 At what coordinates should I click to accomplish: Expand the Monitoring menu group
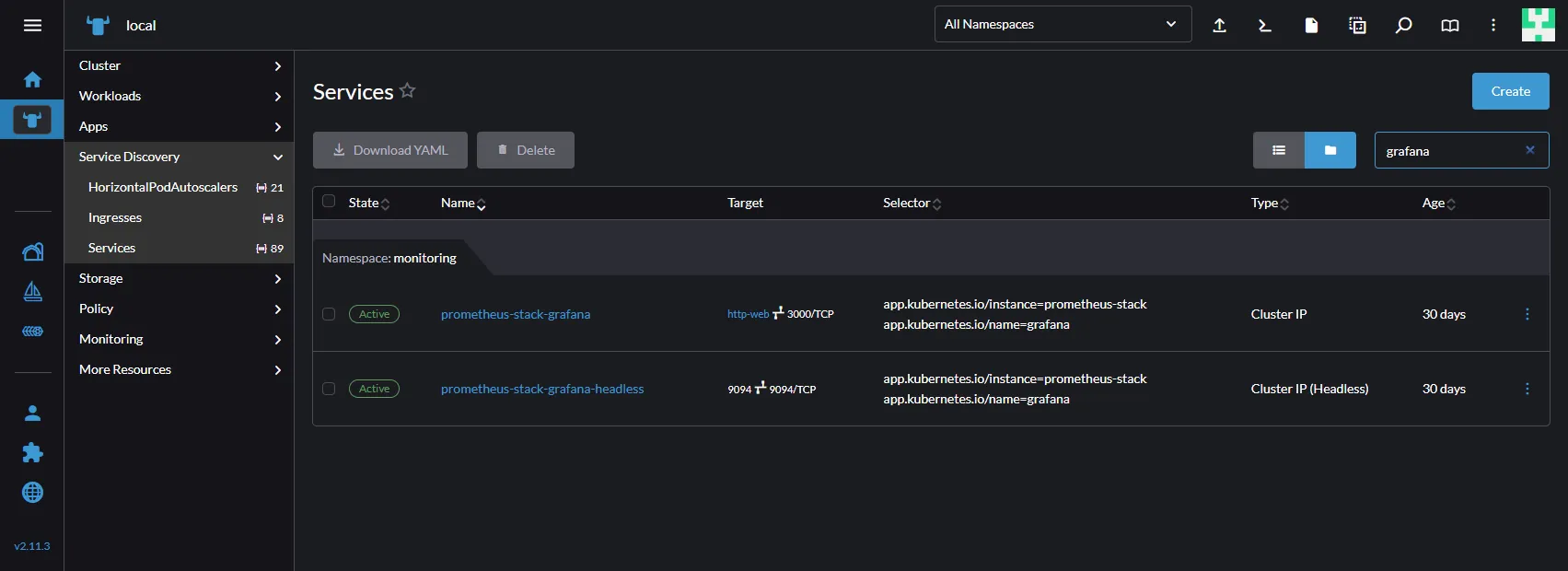(x=179, y=339)
